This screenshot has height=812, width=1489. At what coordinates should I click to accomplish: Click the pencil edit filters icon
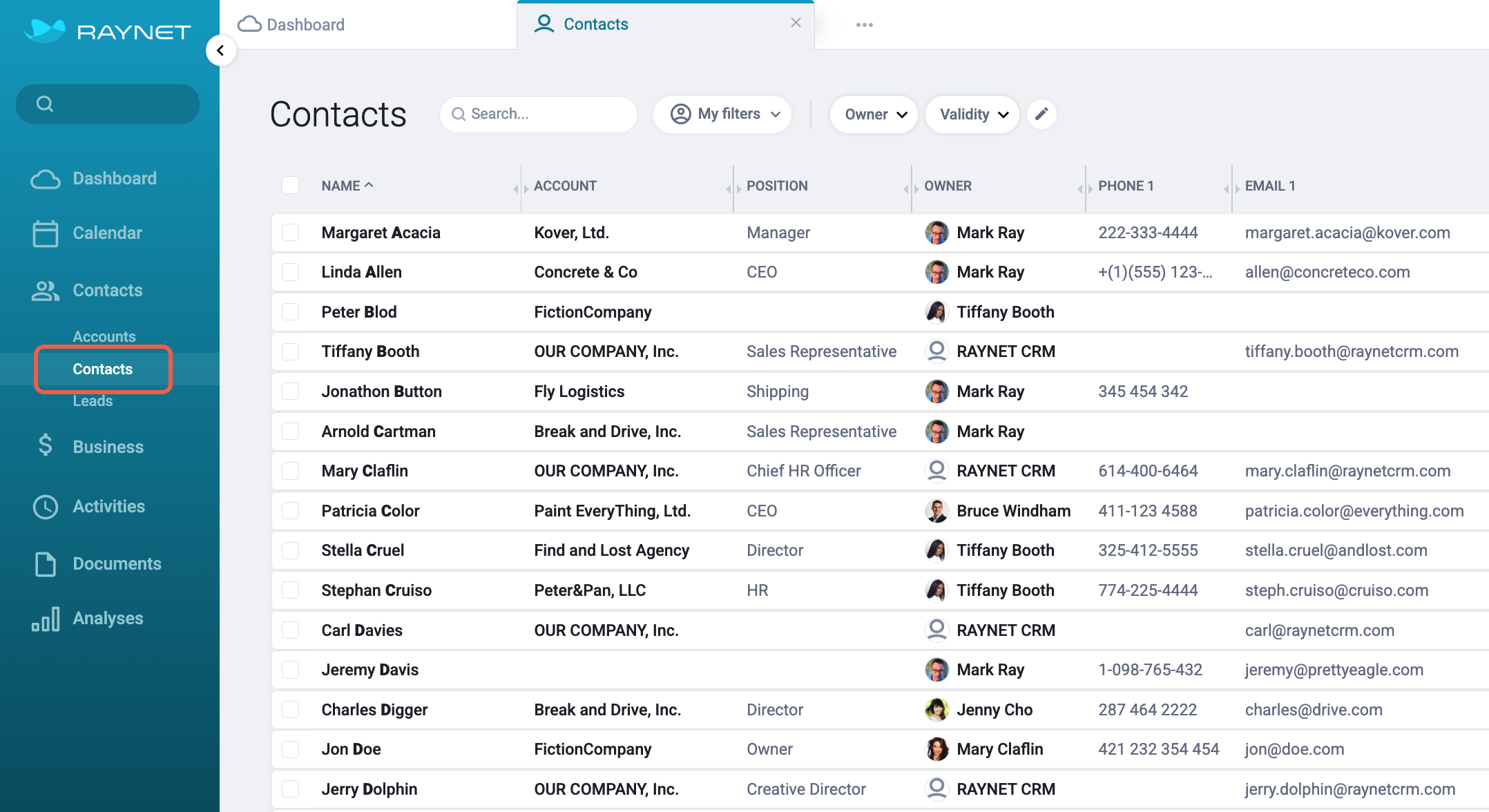click(x=1041, y=114)
